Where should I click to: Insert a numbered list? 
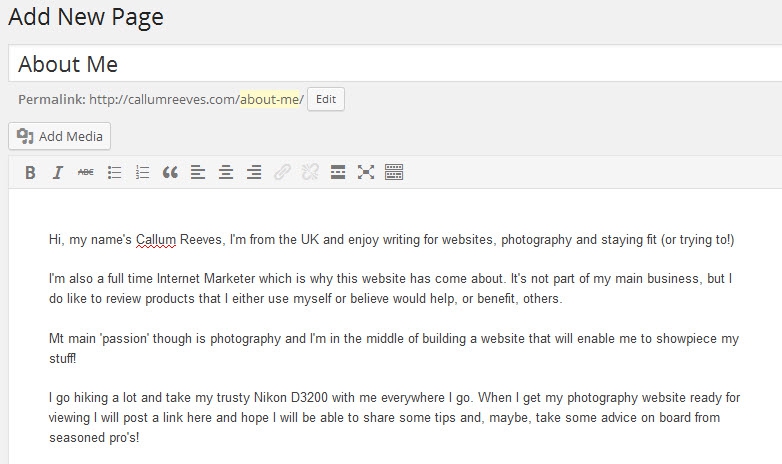[x=142, y=173]
